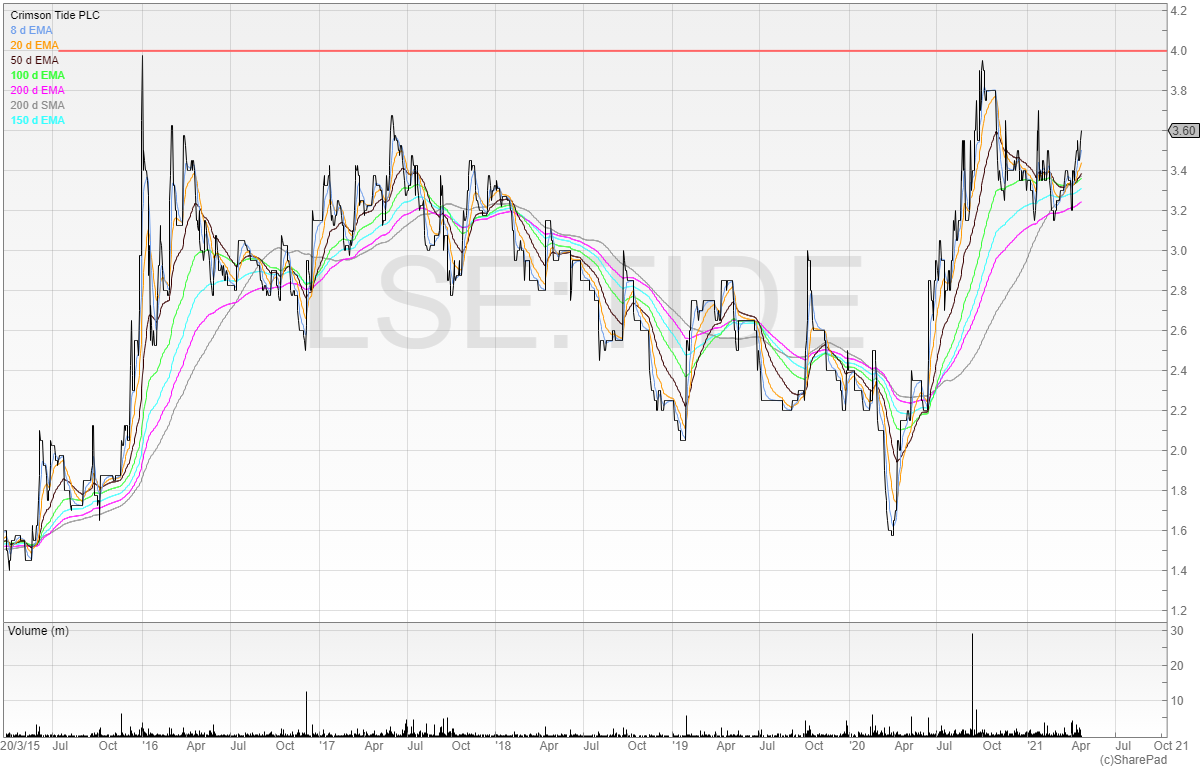Click the 20/3/15 start date label
The image size is (1200, 768).
(20, 746)
